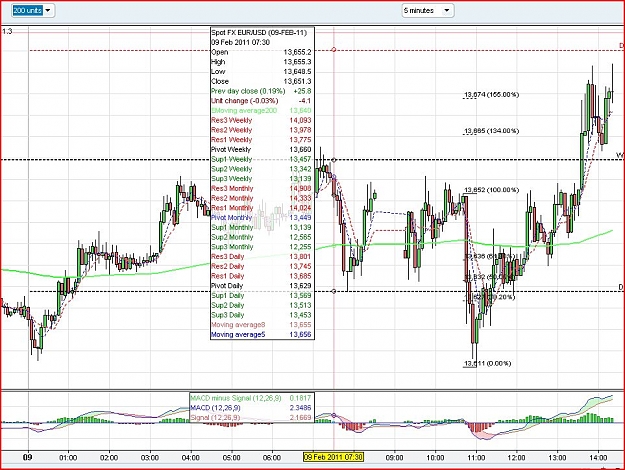Screen dimensions: 625x470
Task: Click the Res3 Weekly 14,093 row
Action: 261,120
